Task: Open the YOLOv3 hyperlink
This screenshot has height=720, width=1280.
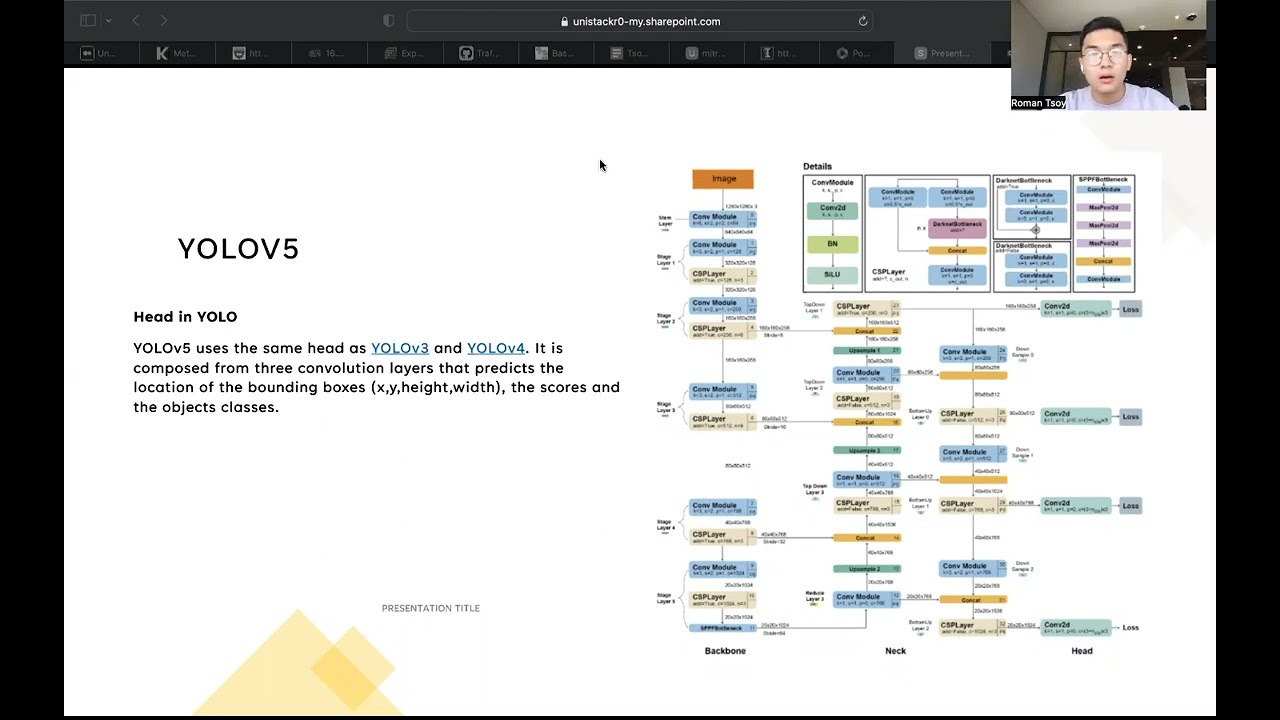Action: [x=400, y=348]
